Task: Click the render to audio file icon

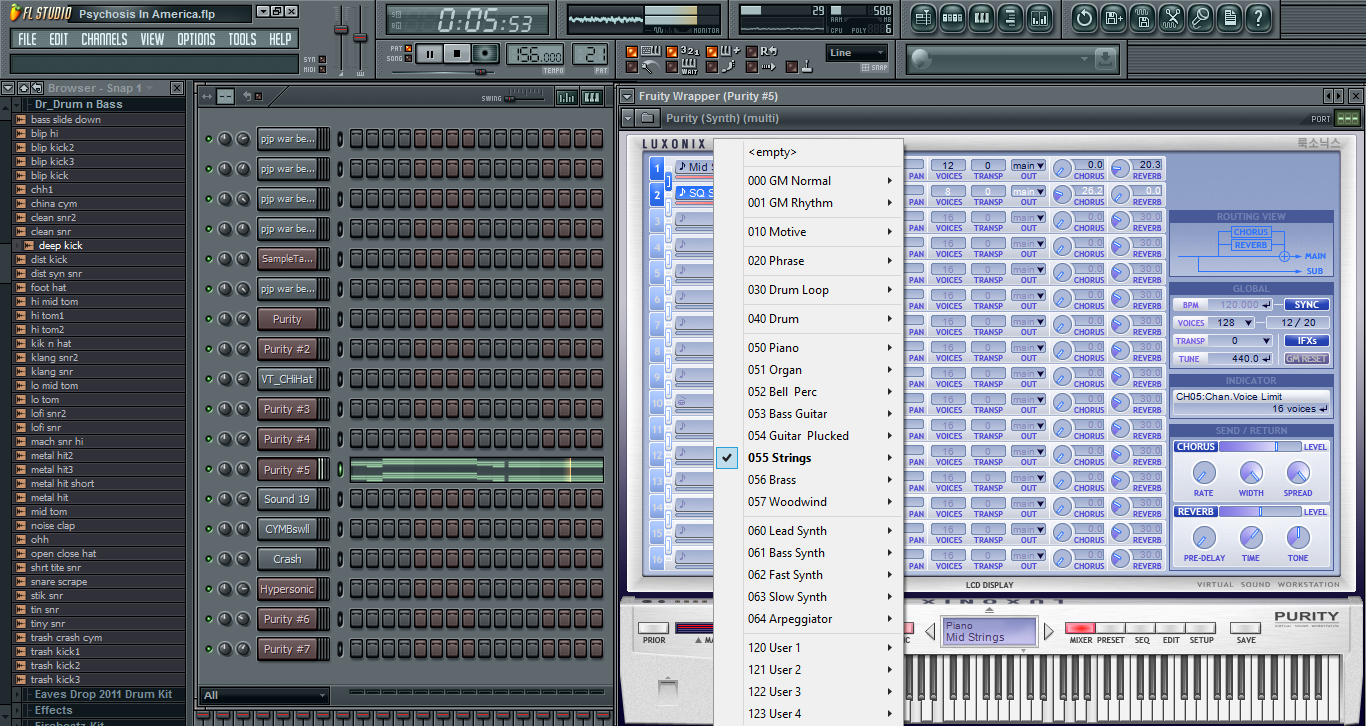Action: click(x=1142, y=17)
